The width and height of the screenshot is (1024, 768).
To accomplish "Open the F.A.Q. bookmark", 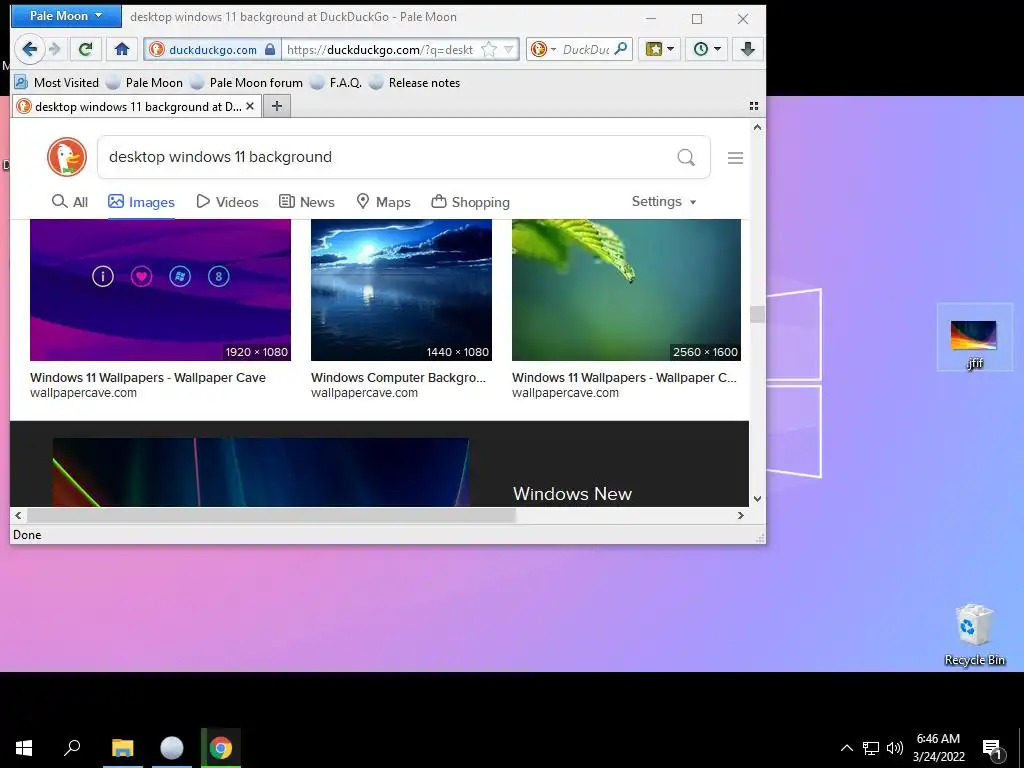I will (x=336, y=83).
